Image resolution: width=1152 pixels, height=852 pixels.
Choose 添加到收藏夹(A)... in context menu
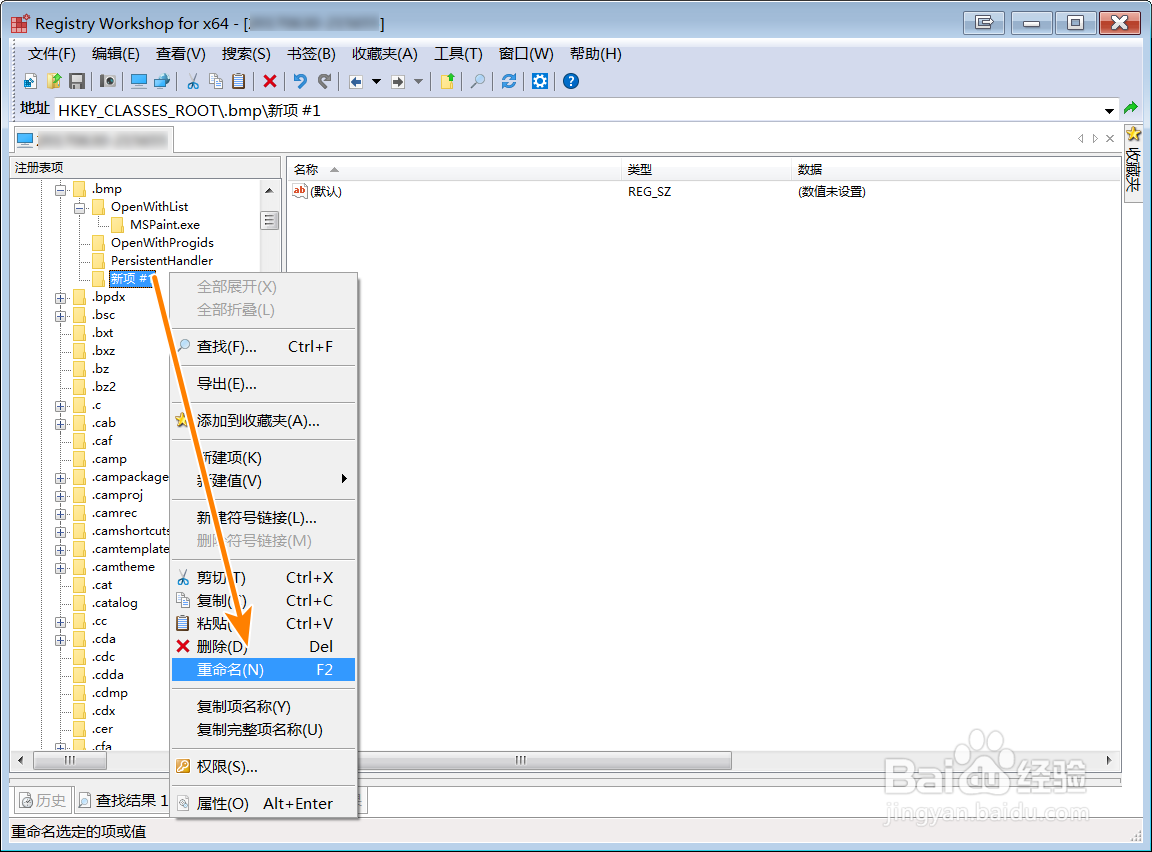point(263,421)
